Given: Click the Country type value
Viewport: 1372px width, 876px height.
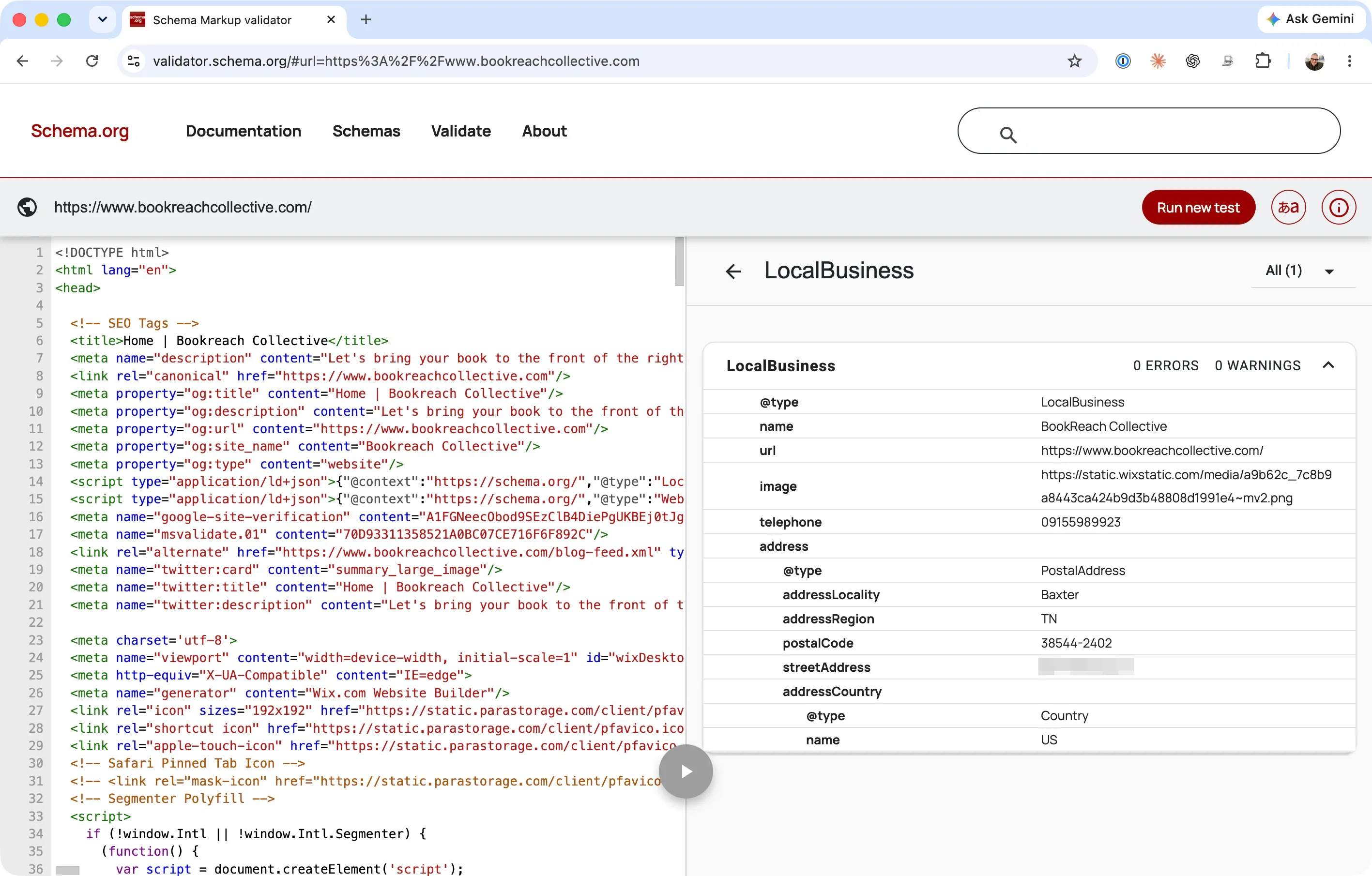Looking at the screenshot, I should (1064, 716).
